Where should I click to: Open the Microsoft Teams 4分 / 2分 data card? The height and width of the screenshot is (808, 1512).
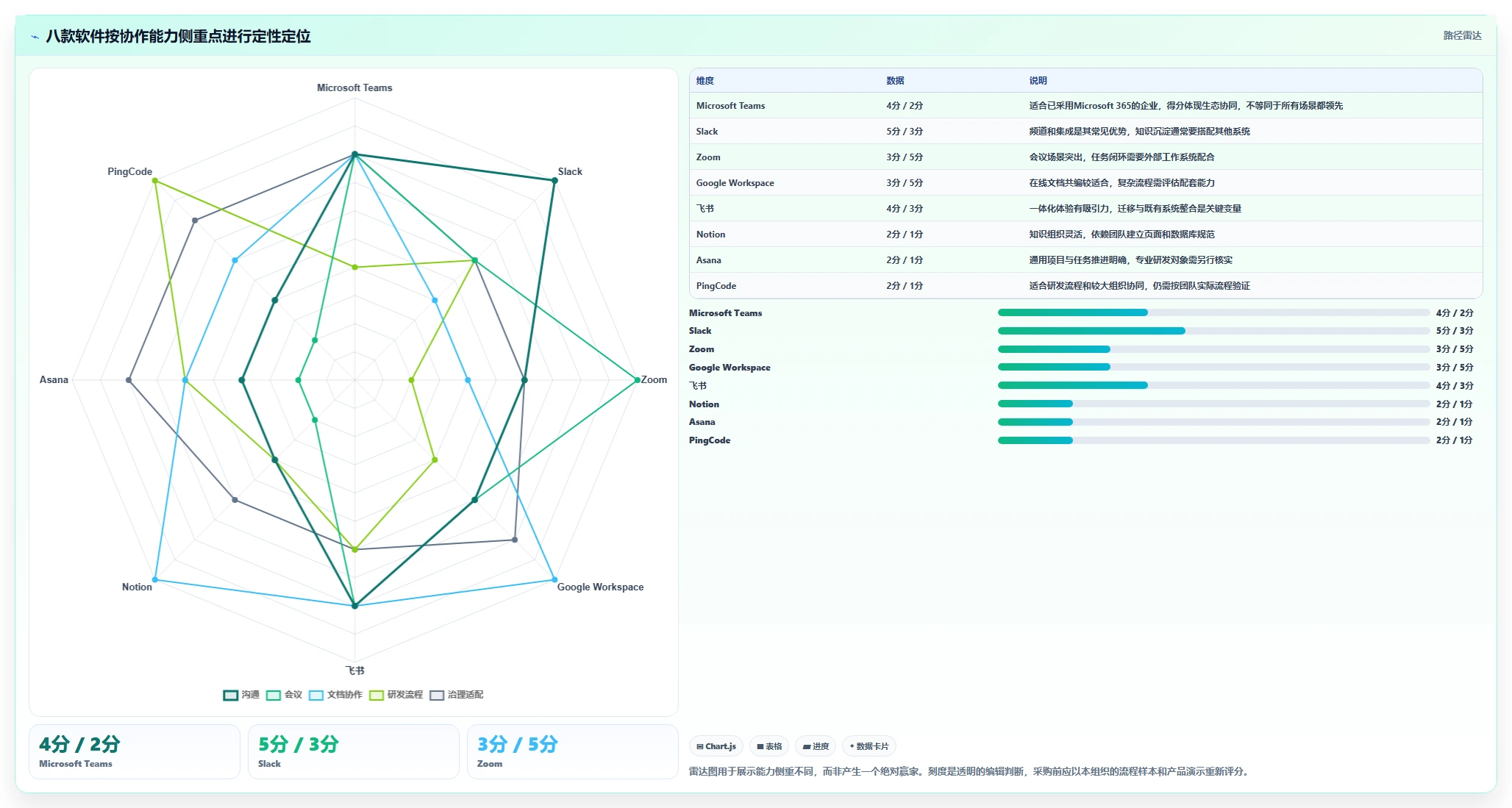pos(135,751)
